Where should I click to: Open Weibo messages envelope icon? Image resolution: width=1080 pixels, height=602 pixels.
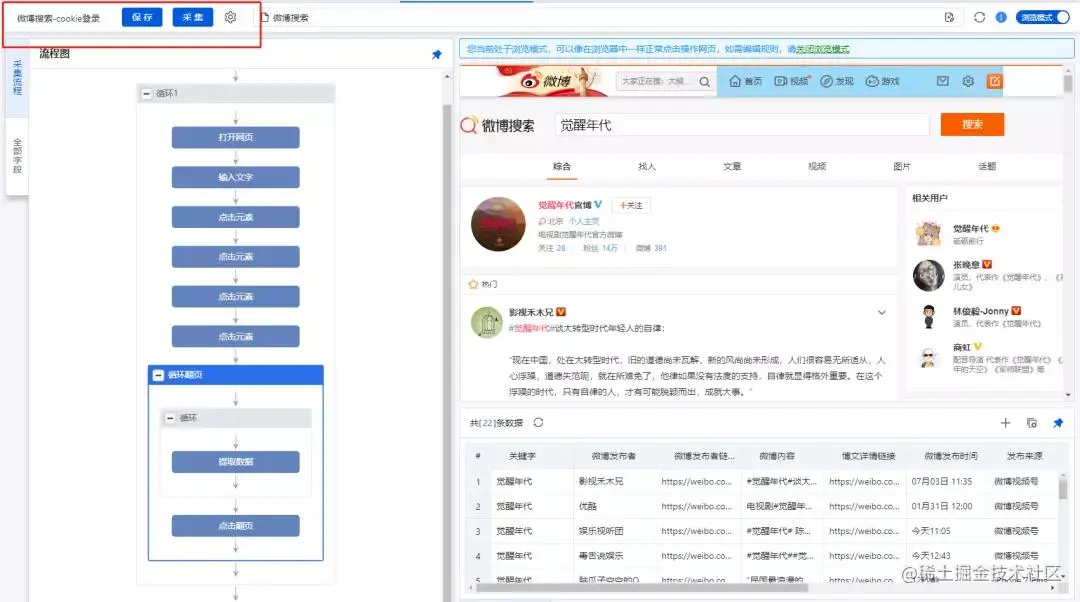pos(942,81)
